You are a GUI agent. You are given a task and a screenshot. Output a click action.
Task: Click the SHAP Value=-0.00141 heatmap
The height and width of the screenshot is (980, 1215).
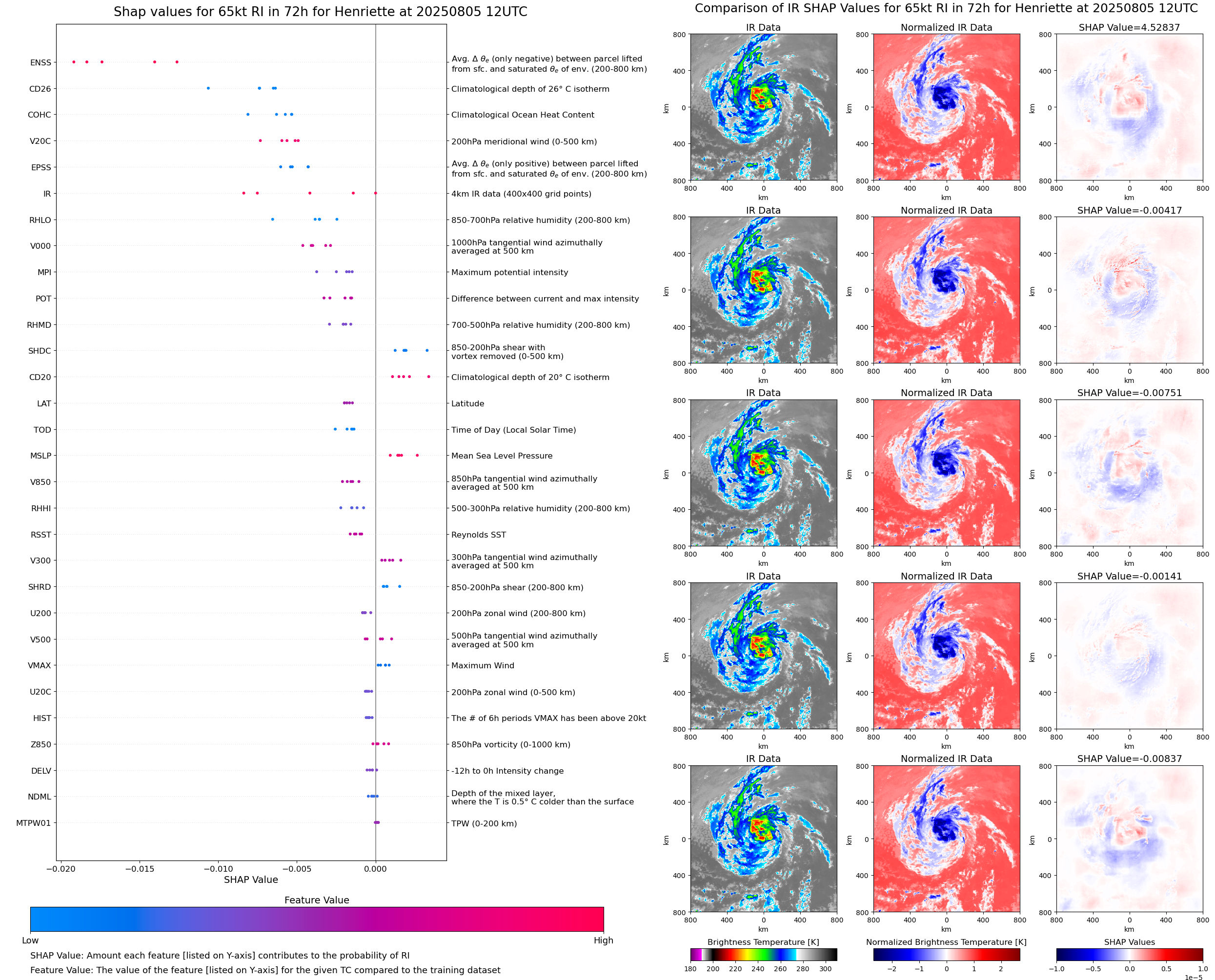tap(1129, 656)
